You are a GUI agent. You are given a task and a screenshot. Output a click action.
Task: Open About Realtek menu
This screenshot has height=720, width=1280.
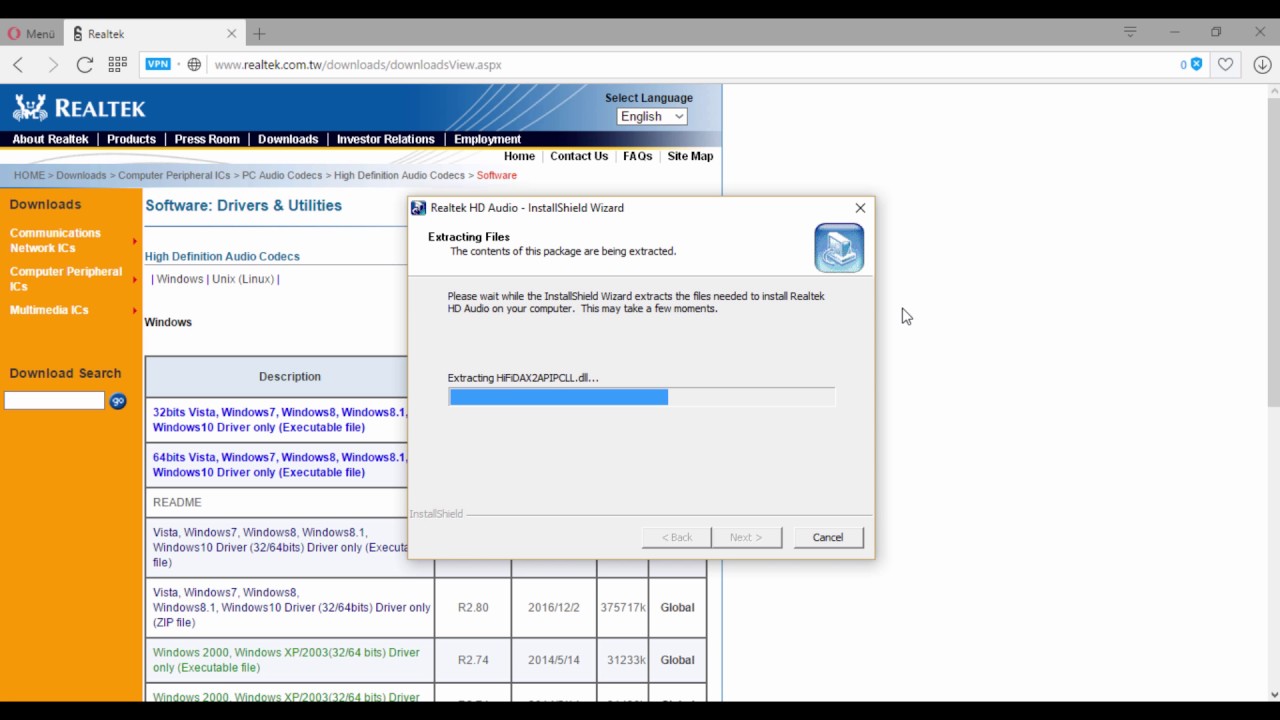pos(50,139)
